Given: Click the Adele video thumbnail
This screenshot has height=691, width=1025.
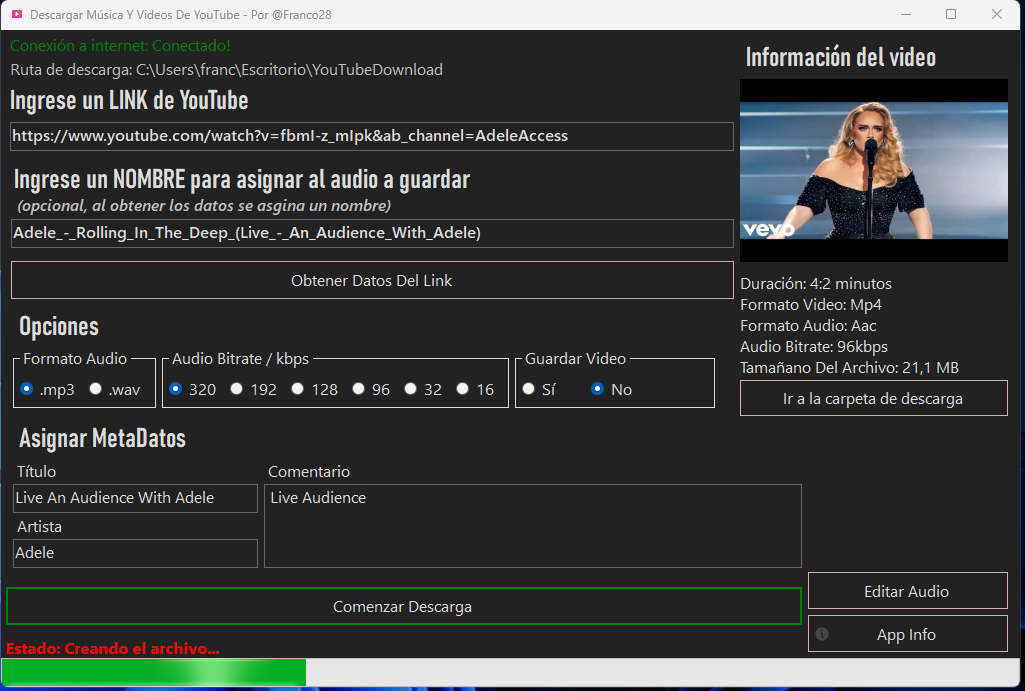Looking at the screenshot, I should click(873, 171).
